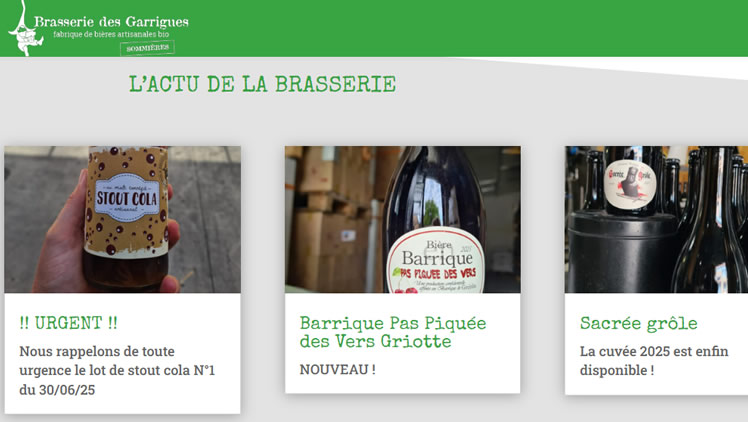Click the Brasserie des Garrigues mascot logo
The width and height of the screenshot is (748, 422).
click(x=25, y=29)
